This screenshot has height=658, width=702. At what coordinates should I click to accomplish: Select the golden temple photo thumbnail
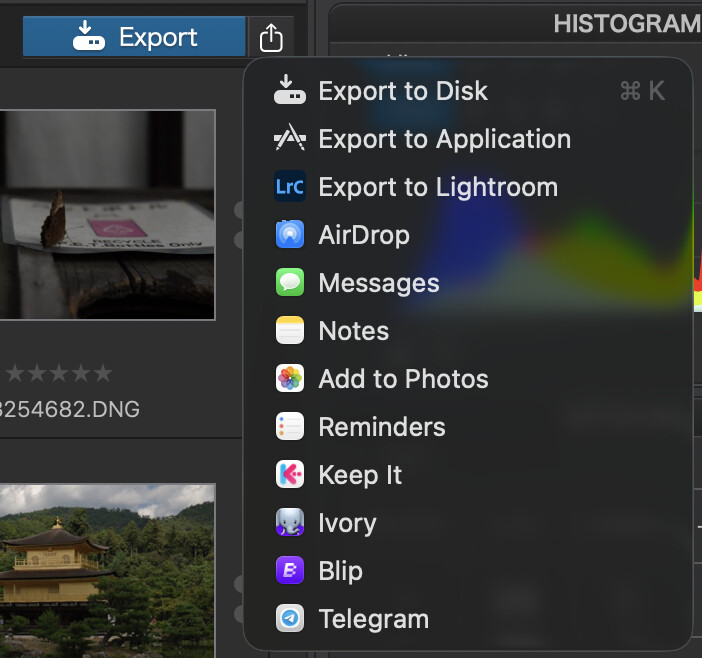click(107, 570)
